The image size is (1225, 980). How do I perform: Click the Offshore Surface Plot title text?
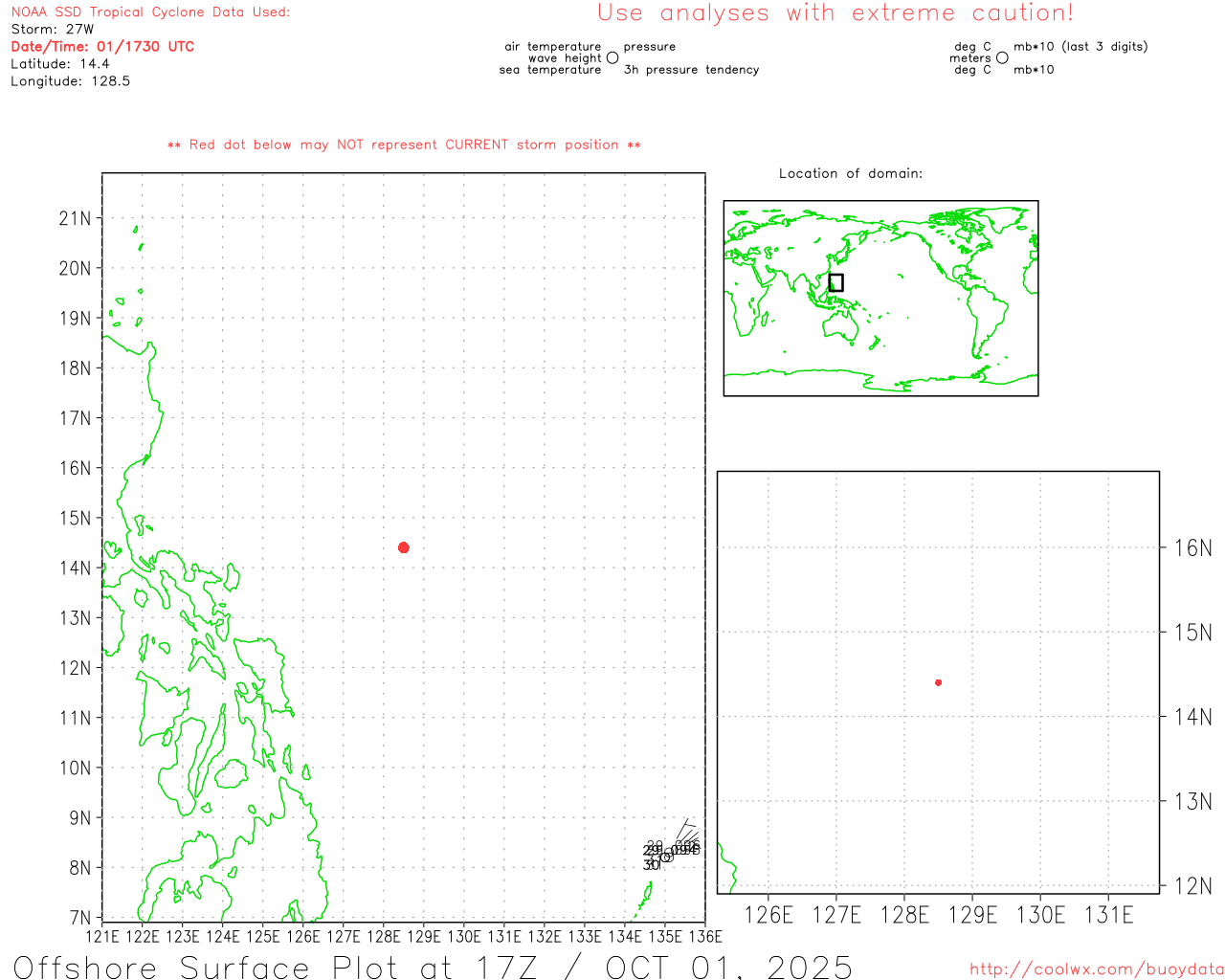(433, 967)
